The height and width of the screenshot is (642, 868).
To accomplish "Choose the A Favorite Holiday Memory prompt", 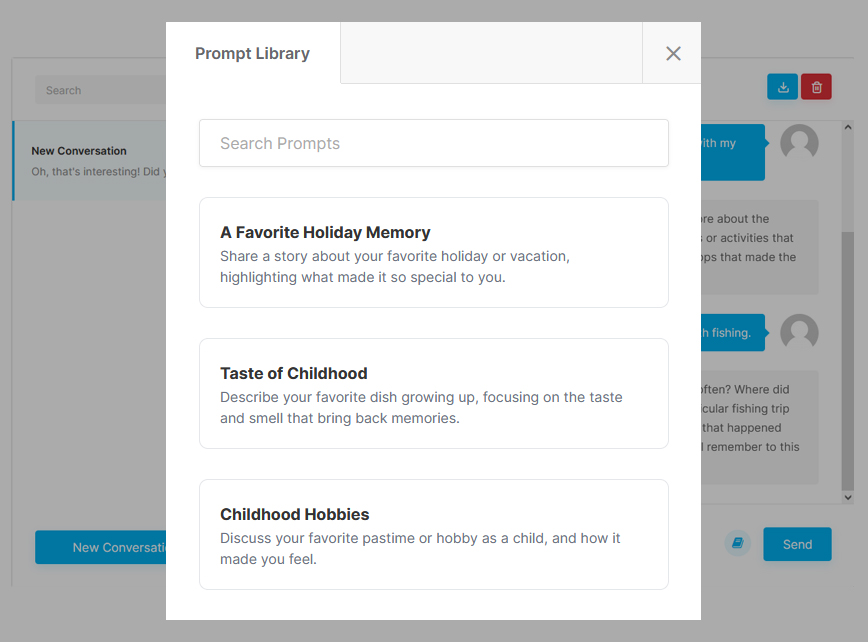I will point(433,252).
